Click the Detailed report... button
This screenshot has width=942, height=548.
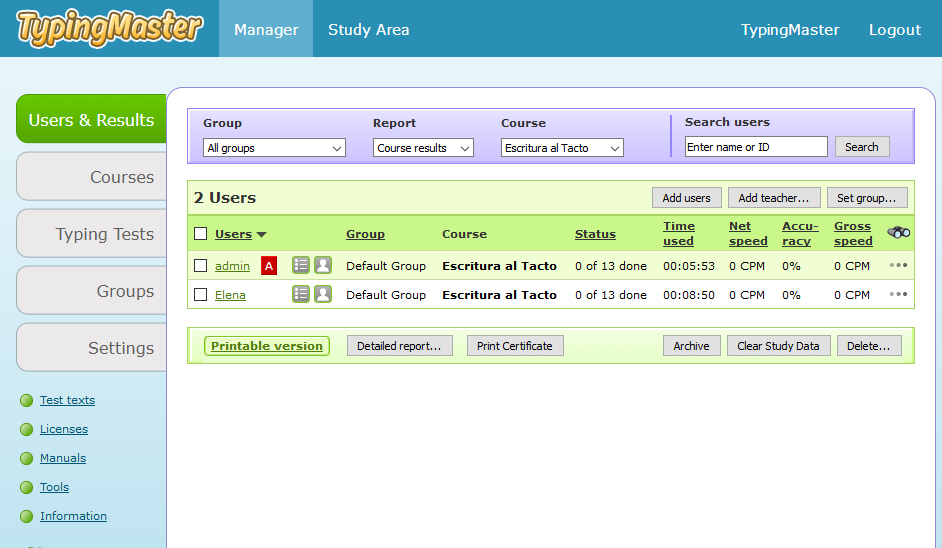(400, 346)
